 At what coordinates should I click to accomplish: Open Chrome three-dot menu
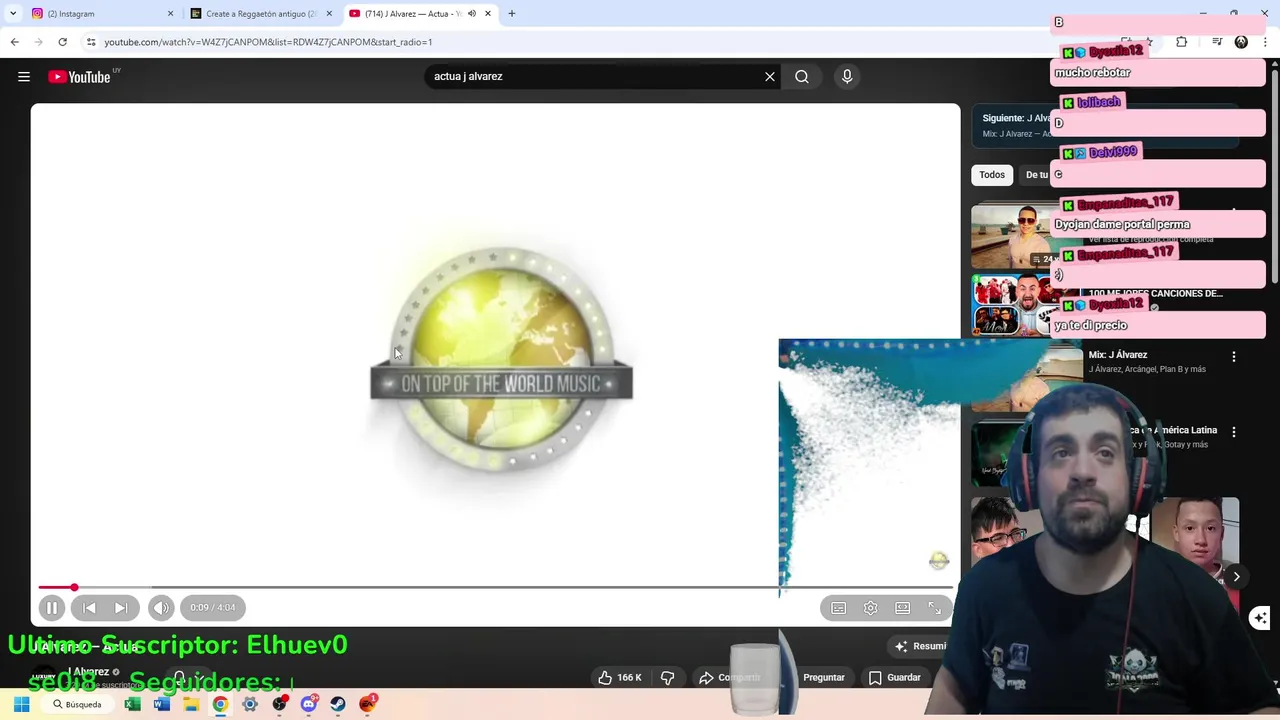1266,42
